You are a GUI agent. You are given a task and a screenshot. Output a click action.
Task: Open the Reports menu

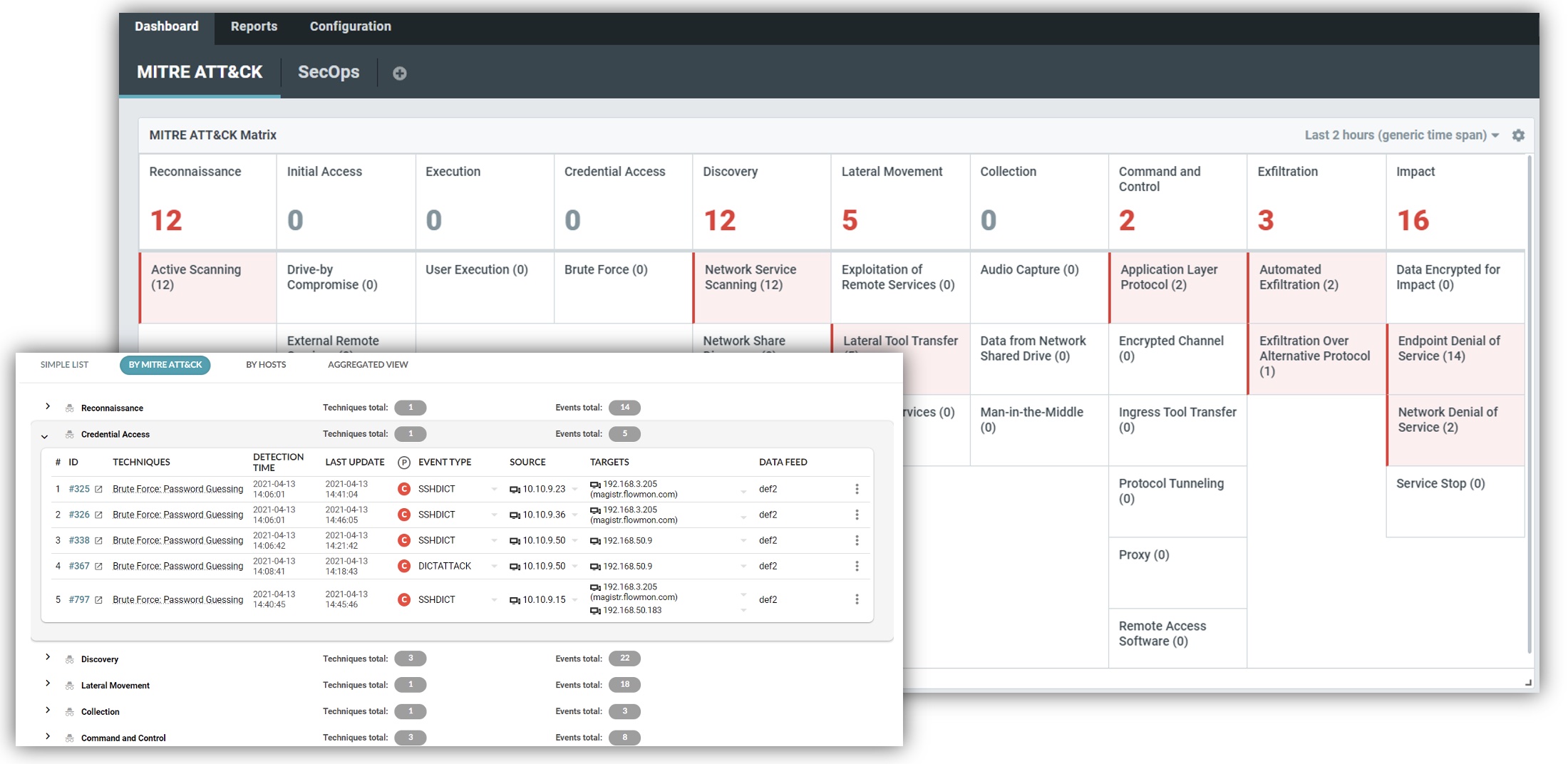[254, 26]
